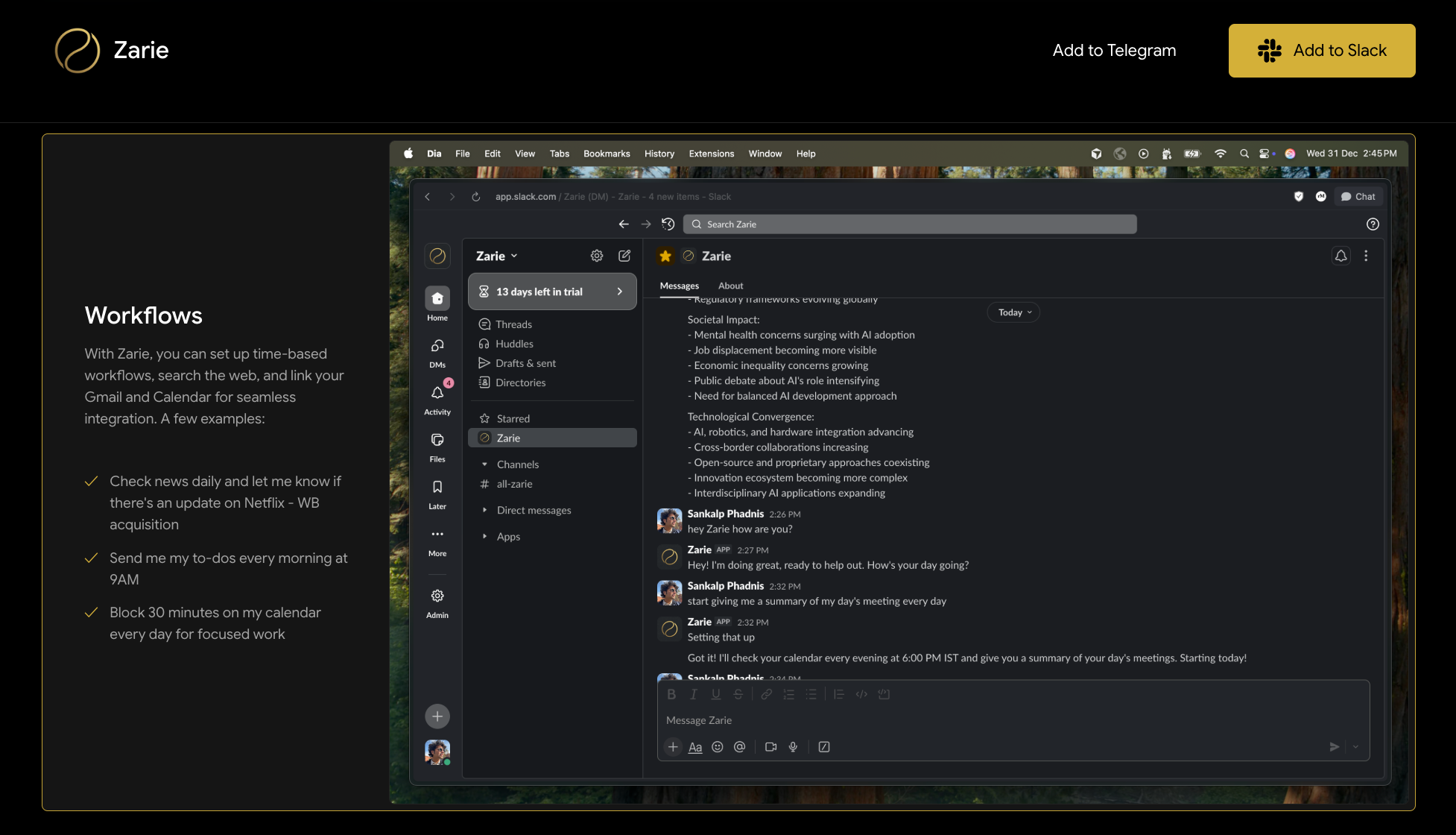Open the Bookmarks menu in menu bar

607,154
